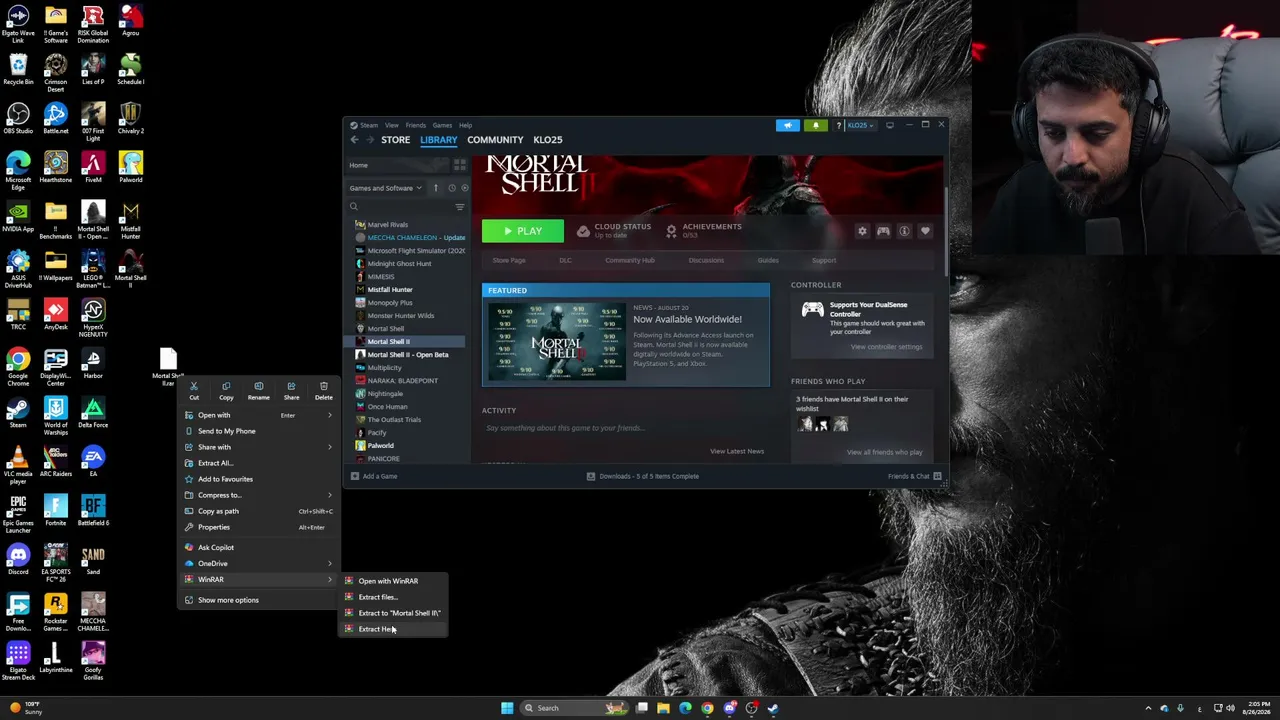Screen dimensions: 1280x720
Task: Click the Steam library grid view icon
Action: tap(460, 165)
